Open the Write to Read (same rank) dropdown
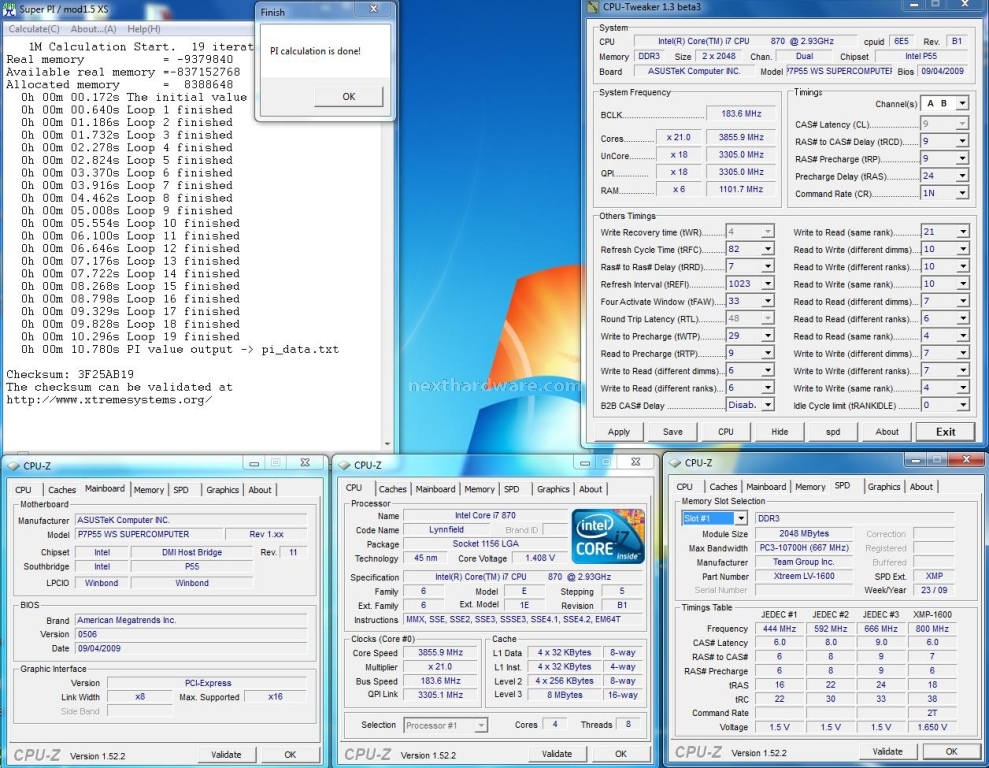The image size is (989, 768). point(963,231)
